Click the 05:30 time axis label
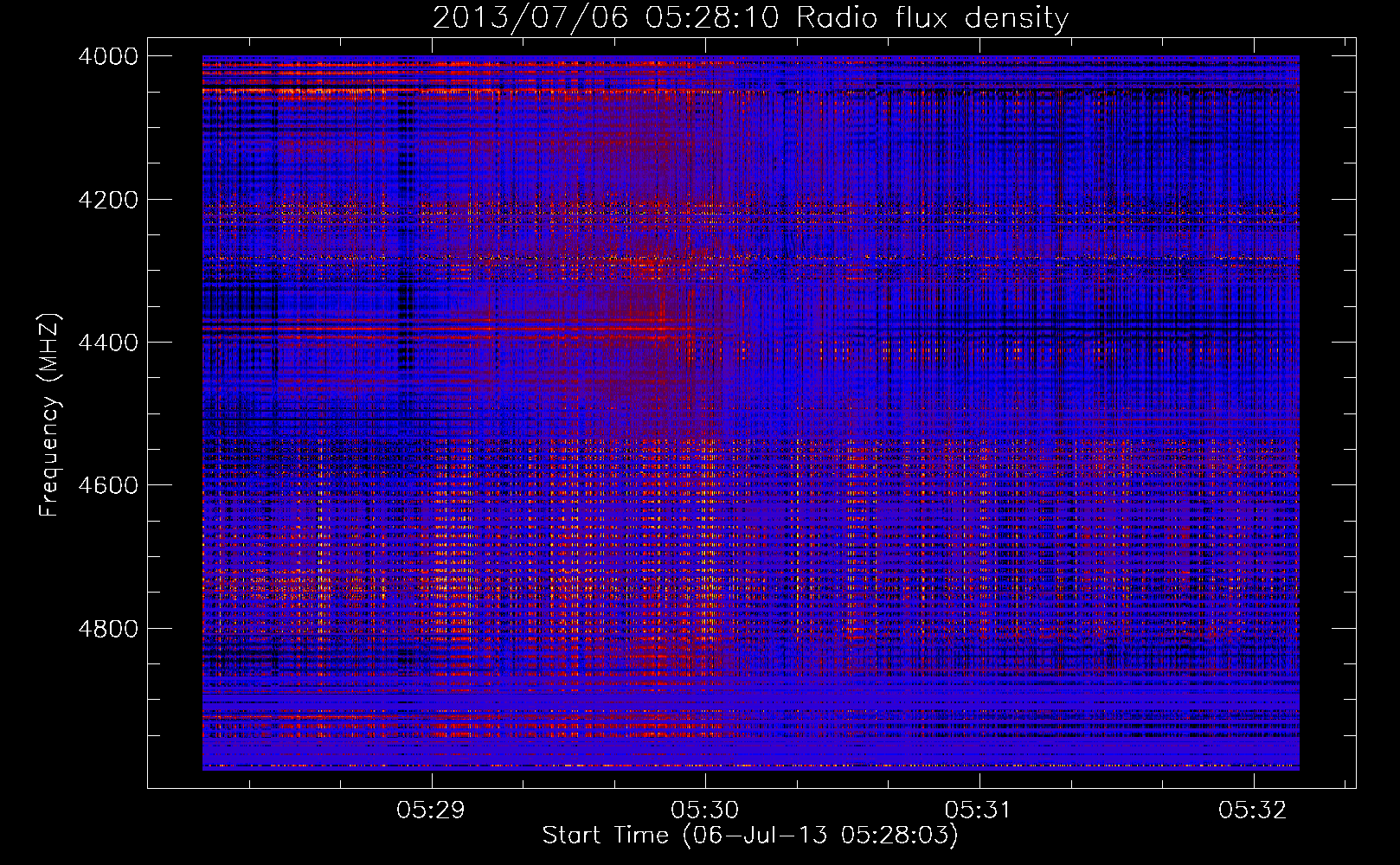The image size is (1400, 865). (x=705, y=810)
